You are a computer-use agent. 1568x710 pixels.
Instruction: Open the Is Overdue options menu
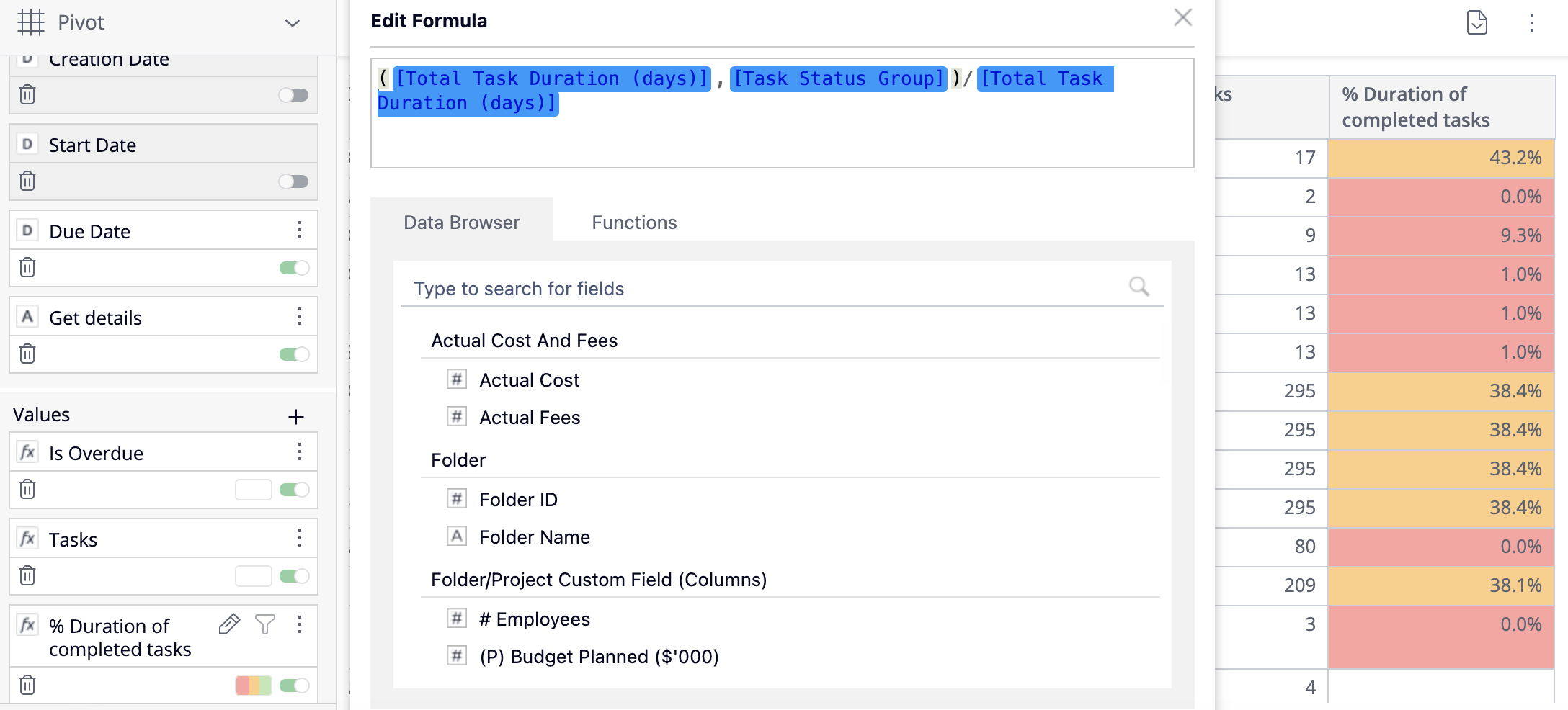(300, 452)
